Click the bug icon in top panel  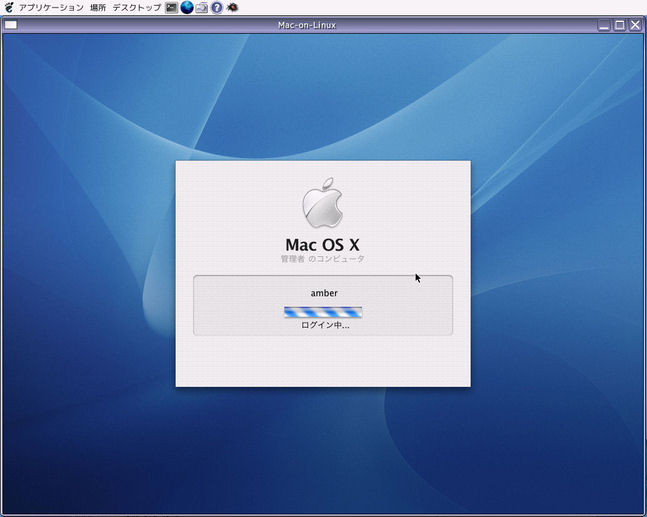(x=233, y=7)
